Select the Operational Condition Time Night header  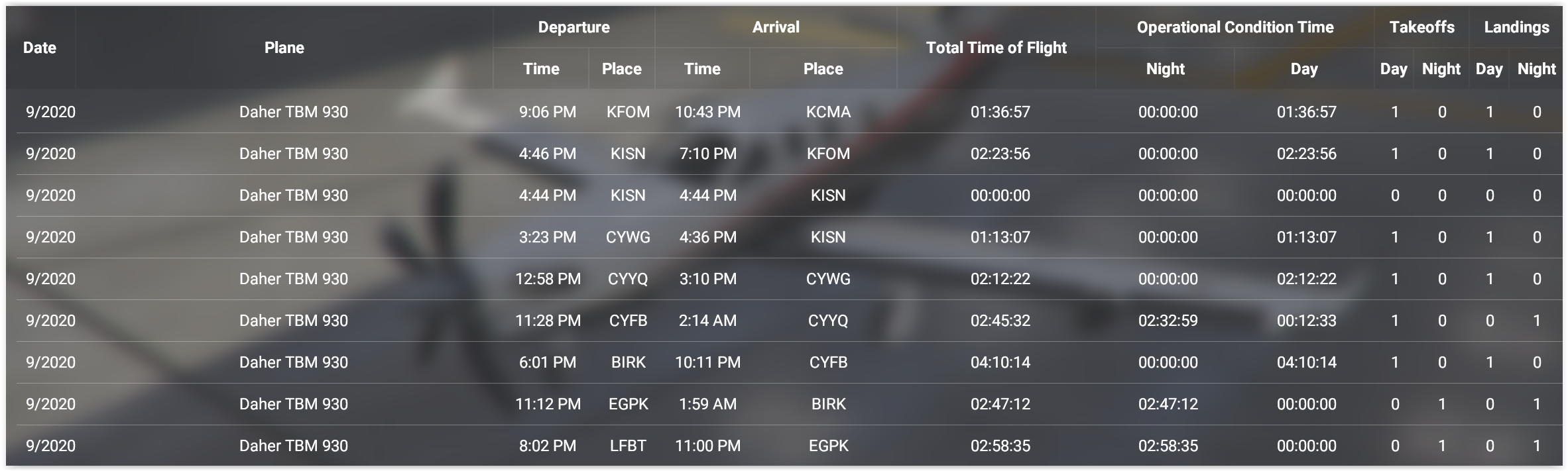[1166, 69]
